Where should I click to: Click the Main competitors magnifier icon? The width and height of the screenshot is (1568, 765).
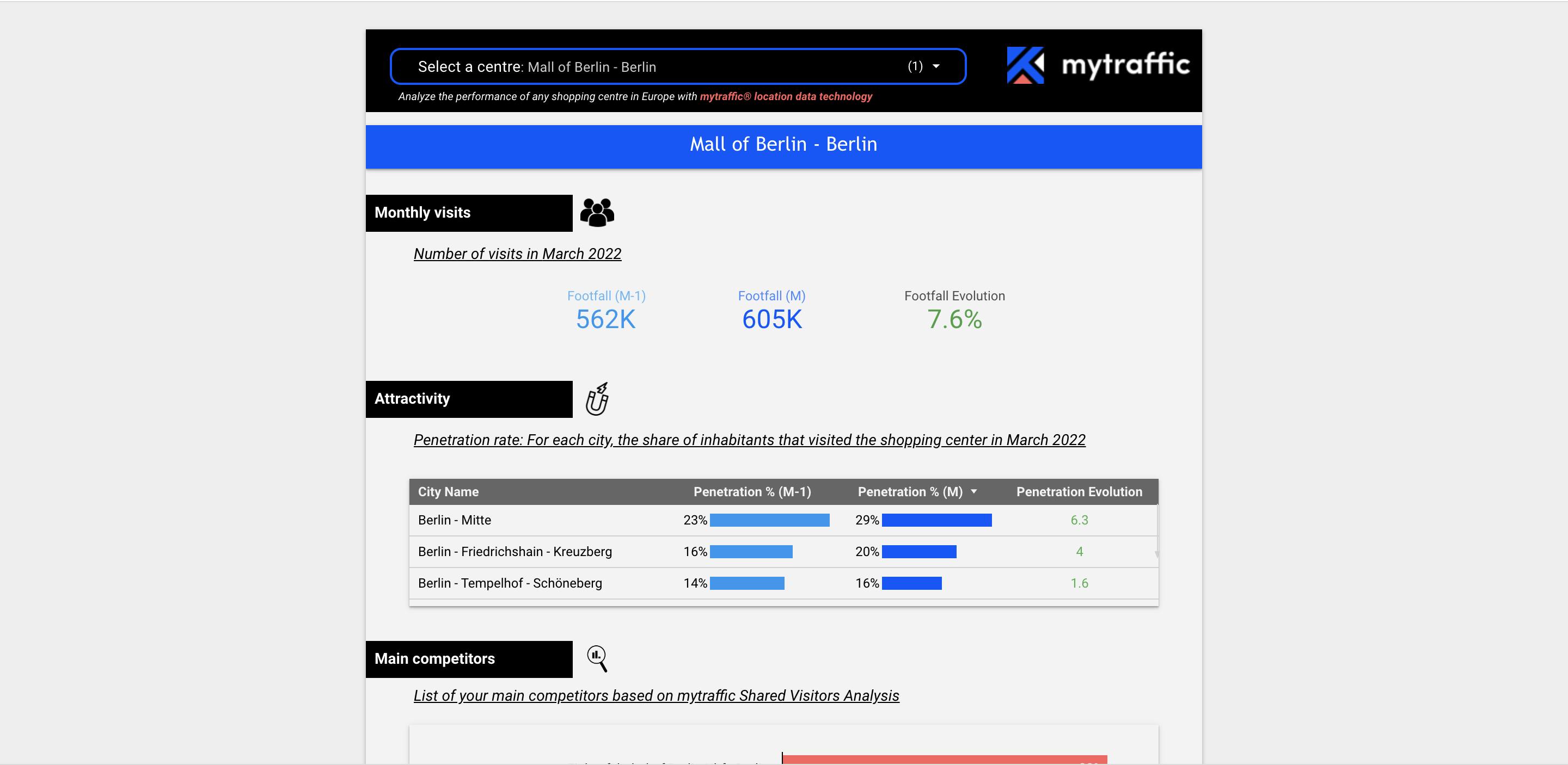click(x=597, y=658)
